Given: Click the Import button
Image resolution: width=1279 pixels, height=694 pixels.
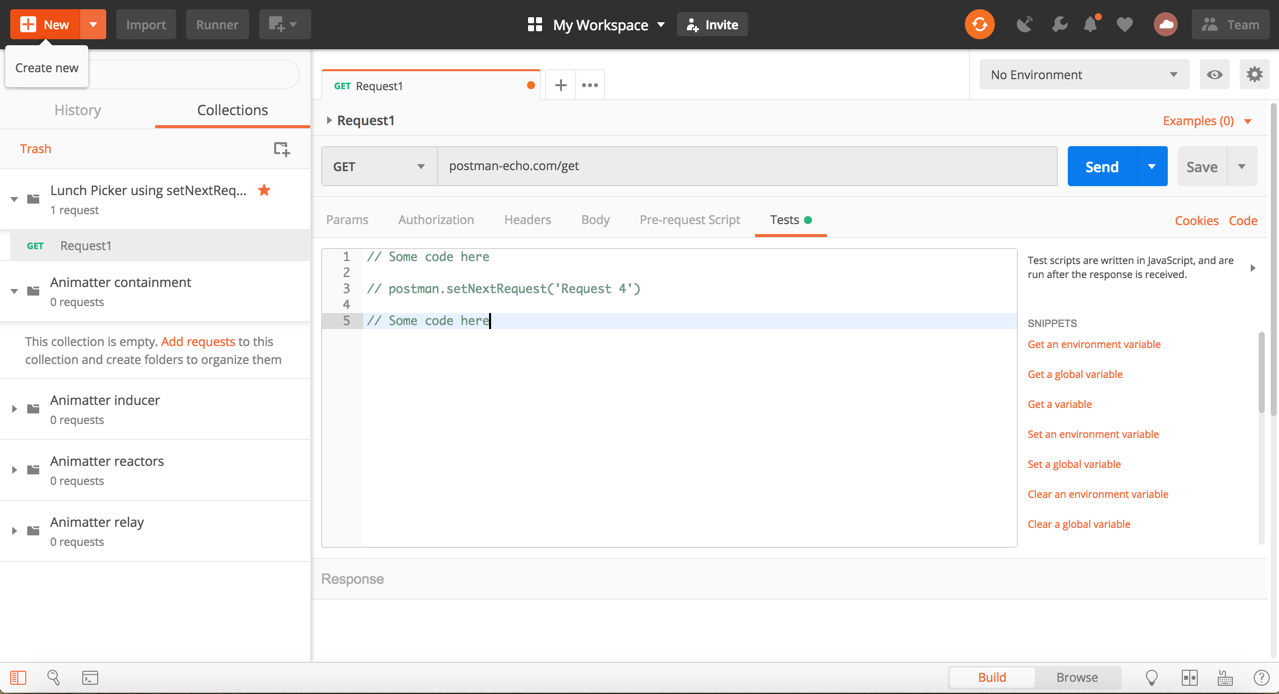Looking at the screenshot, I should click(146, 24).
